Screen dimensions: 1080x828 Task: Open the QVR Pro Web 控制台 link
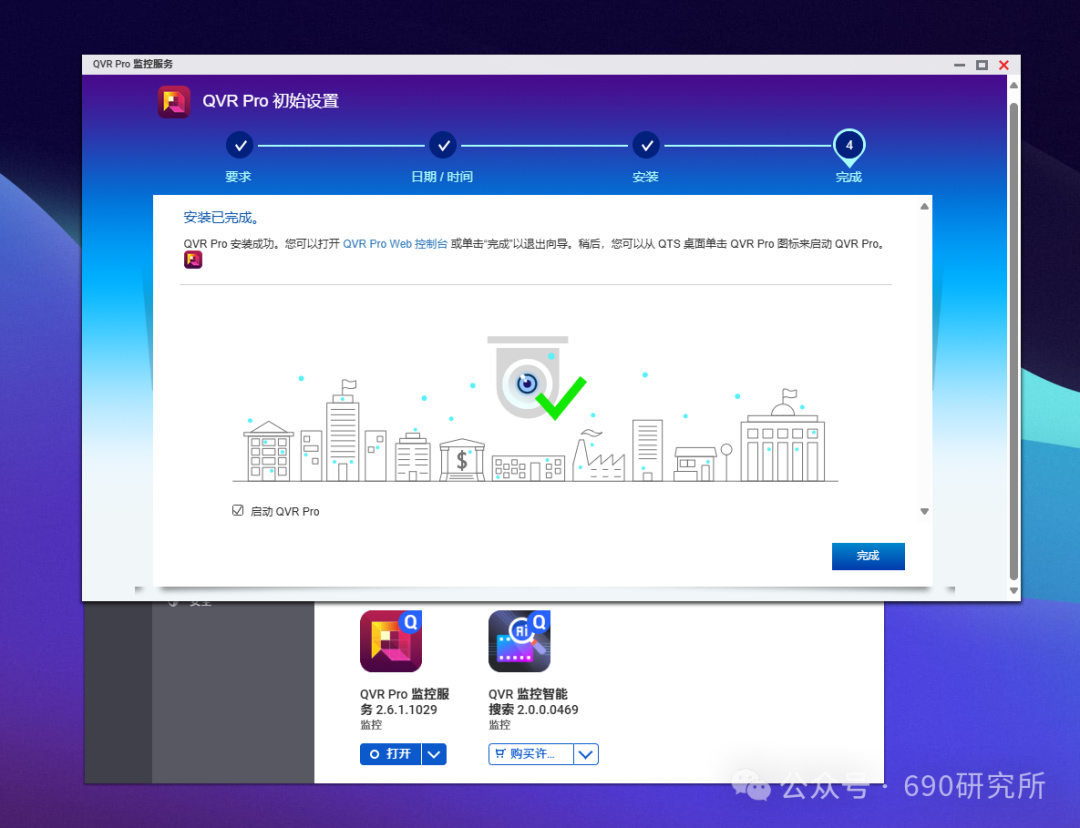point(395,244)
